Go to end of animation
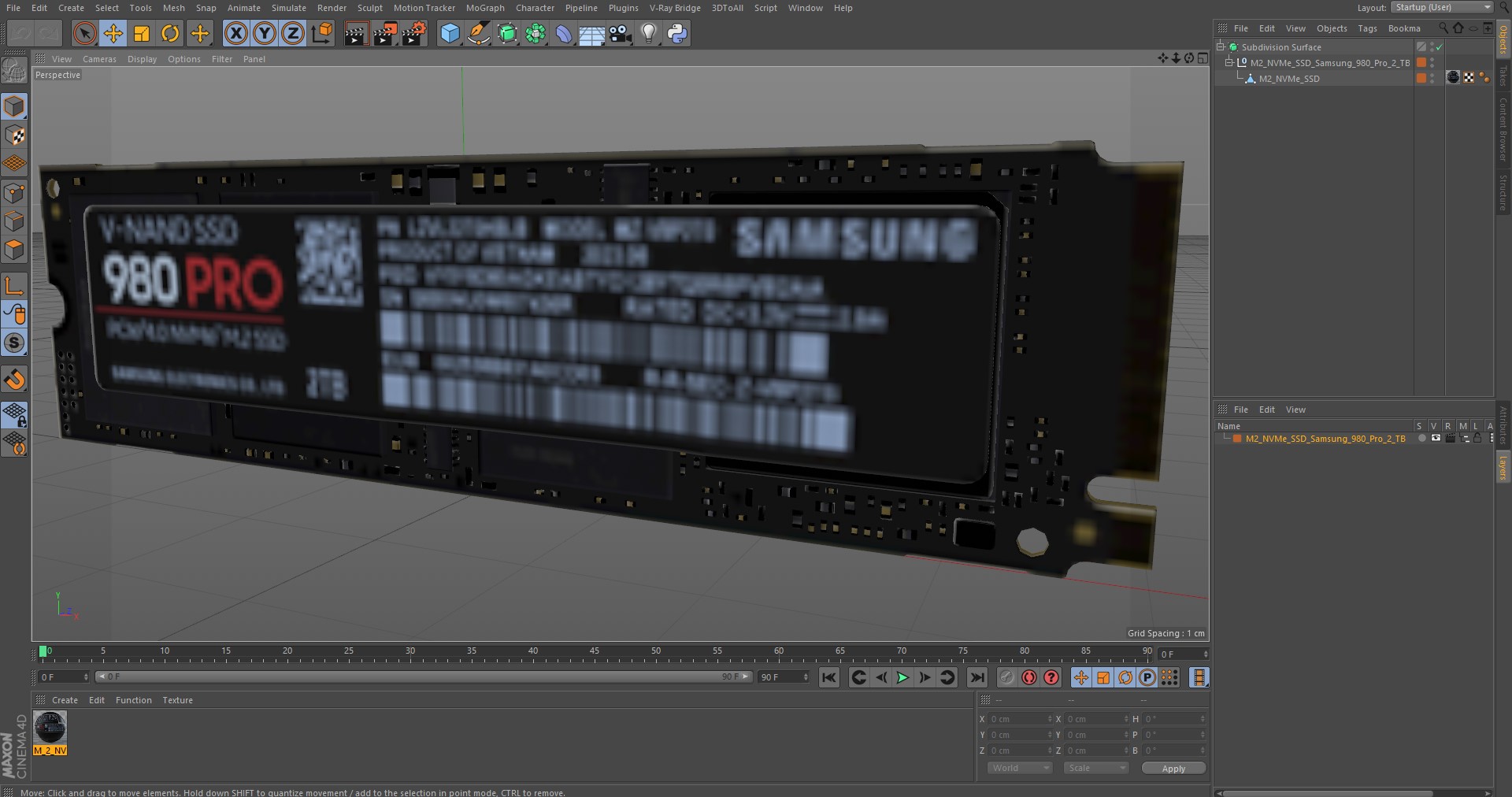Viewport: 1512px width, 797px height. [976, 677]
